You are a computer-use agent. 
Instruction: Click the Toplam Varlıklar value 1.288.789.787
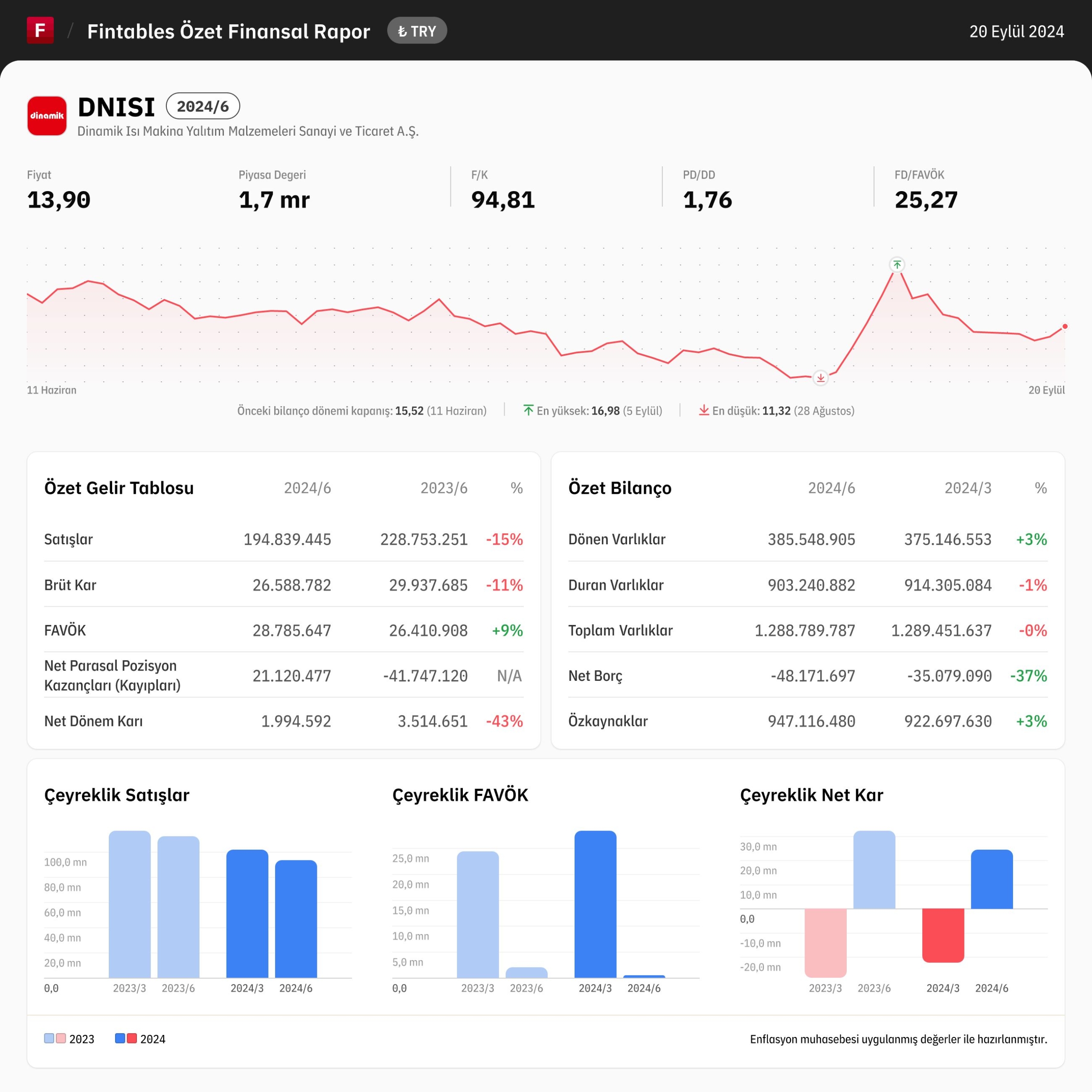point(805,630)
